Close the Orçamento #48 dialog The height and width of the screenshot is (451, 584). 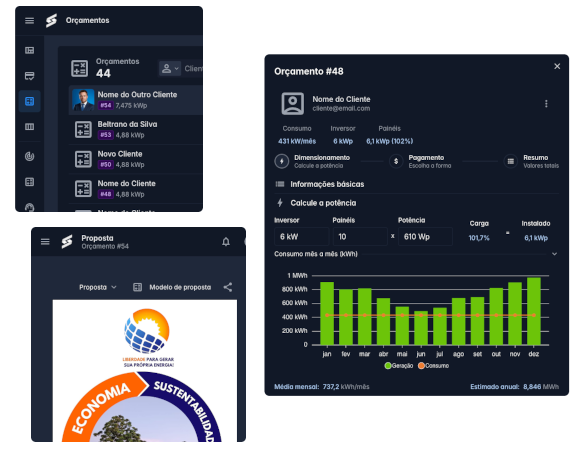coord(557,66)
